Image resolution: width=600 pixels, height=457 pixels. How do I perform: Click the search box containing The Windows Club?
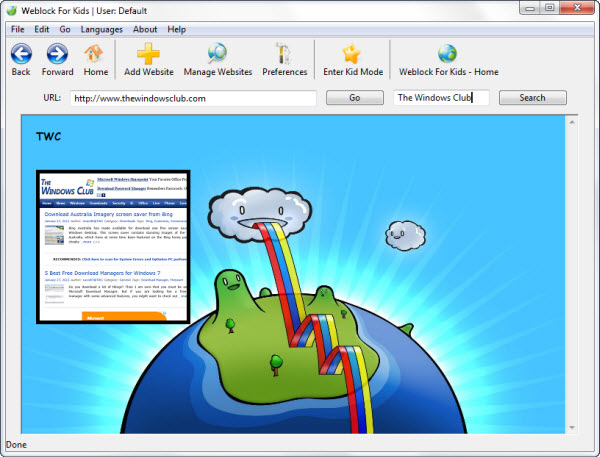441,98
